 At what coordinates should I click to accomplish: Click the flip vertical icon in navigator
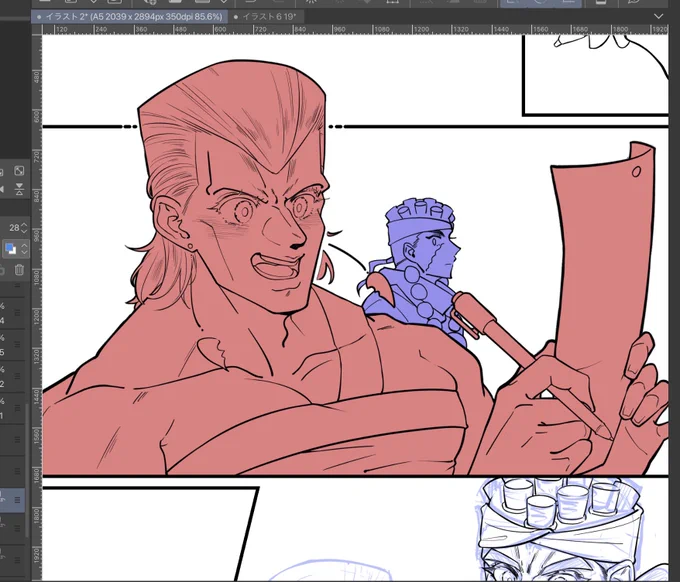(x=19, y=189)
